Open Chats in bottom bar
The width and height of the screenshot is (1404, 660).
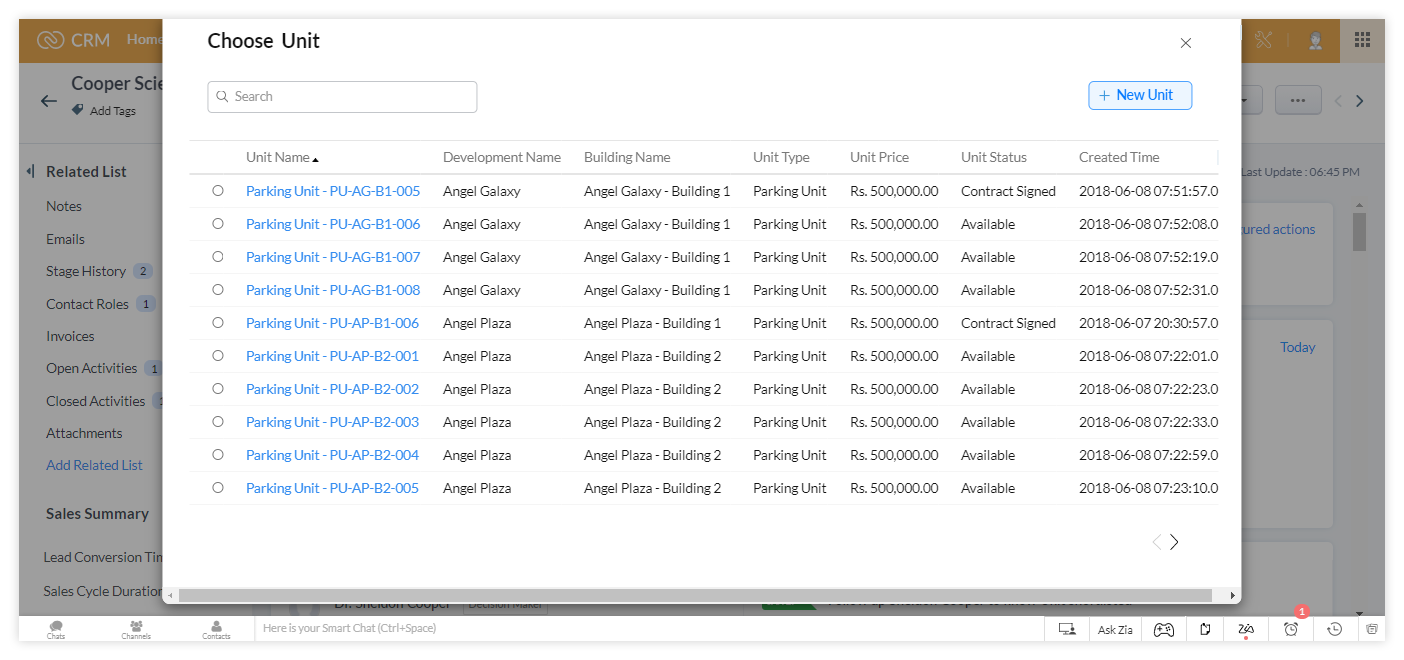(x=56, y=629)
